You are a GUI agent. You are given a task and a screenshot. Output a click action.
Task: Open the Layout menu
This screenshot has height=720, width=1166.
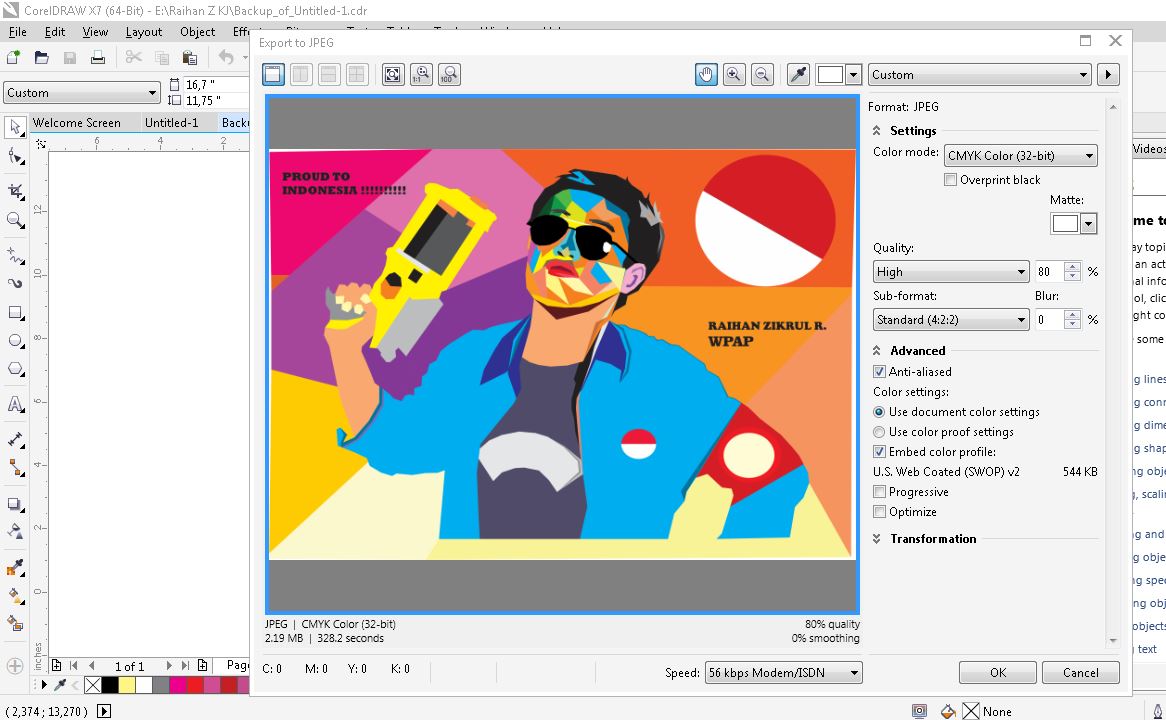[143, 31]
